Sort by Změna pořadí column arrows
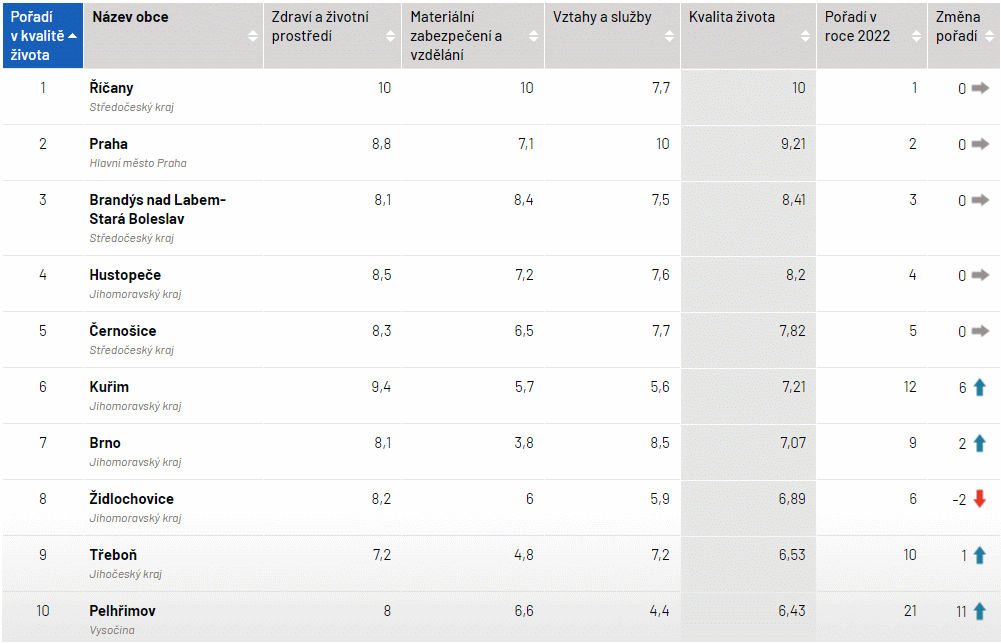 point(990,36)
